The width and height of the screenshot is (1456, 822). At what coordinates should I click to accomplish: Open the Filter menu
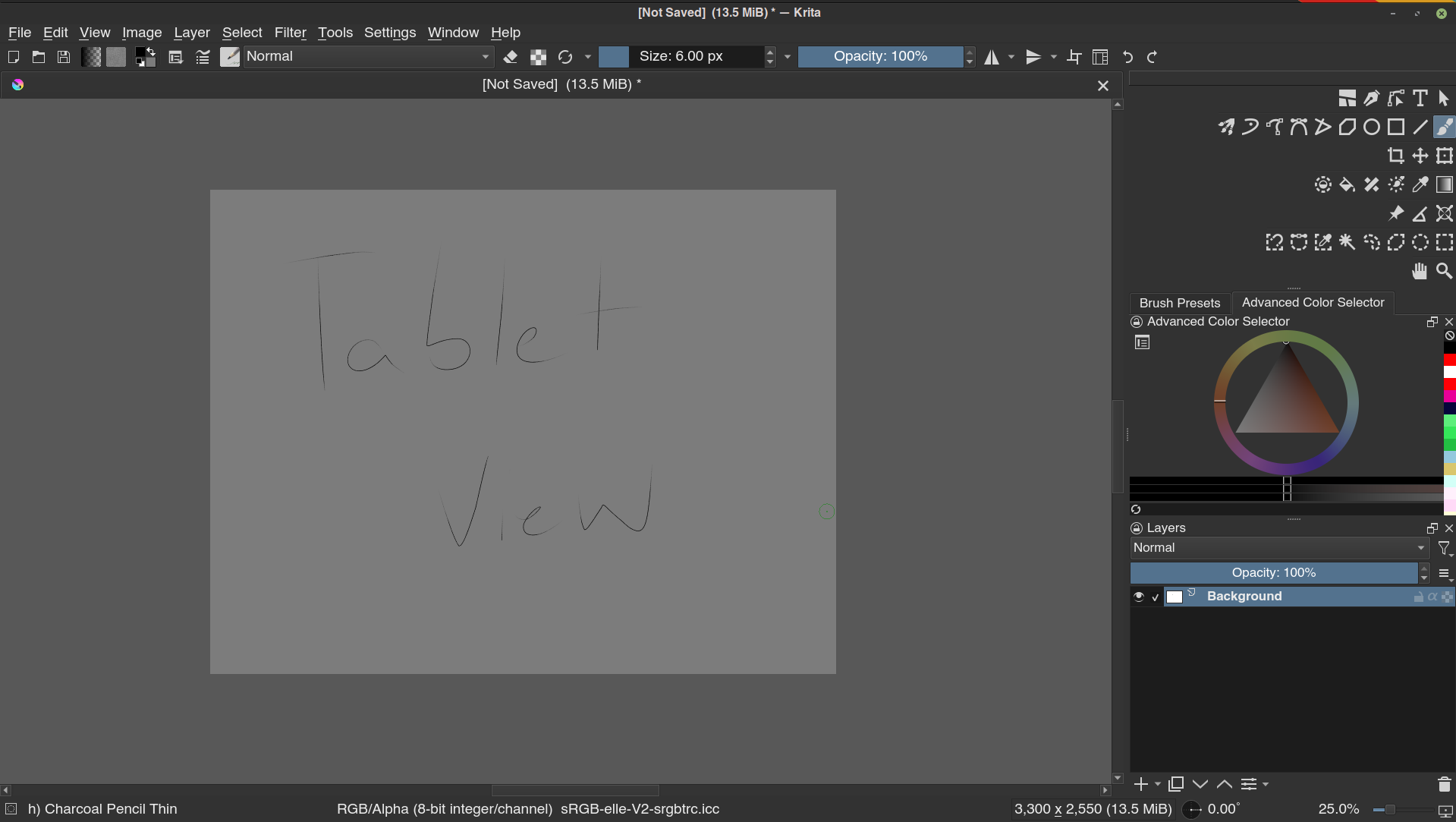click(x=290, y=33)
